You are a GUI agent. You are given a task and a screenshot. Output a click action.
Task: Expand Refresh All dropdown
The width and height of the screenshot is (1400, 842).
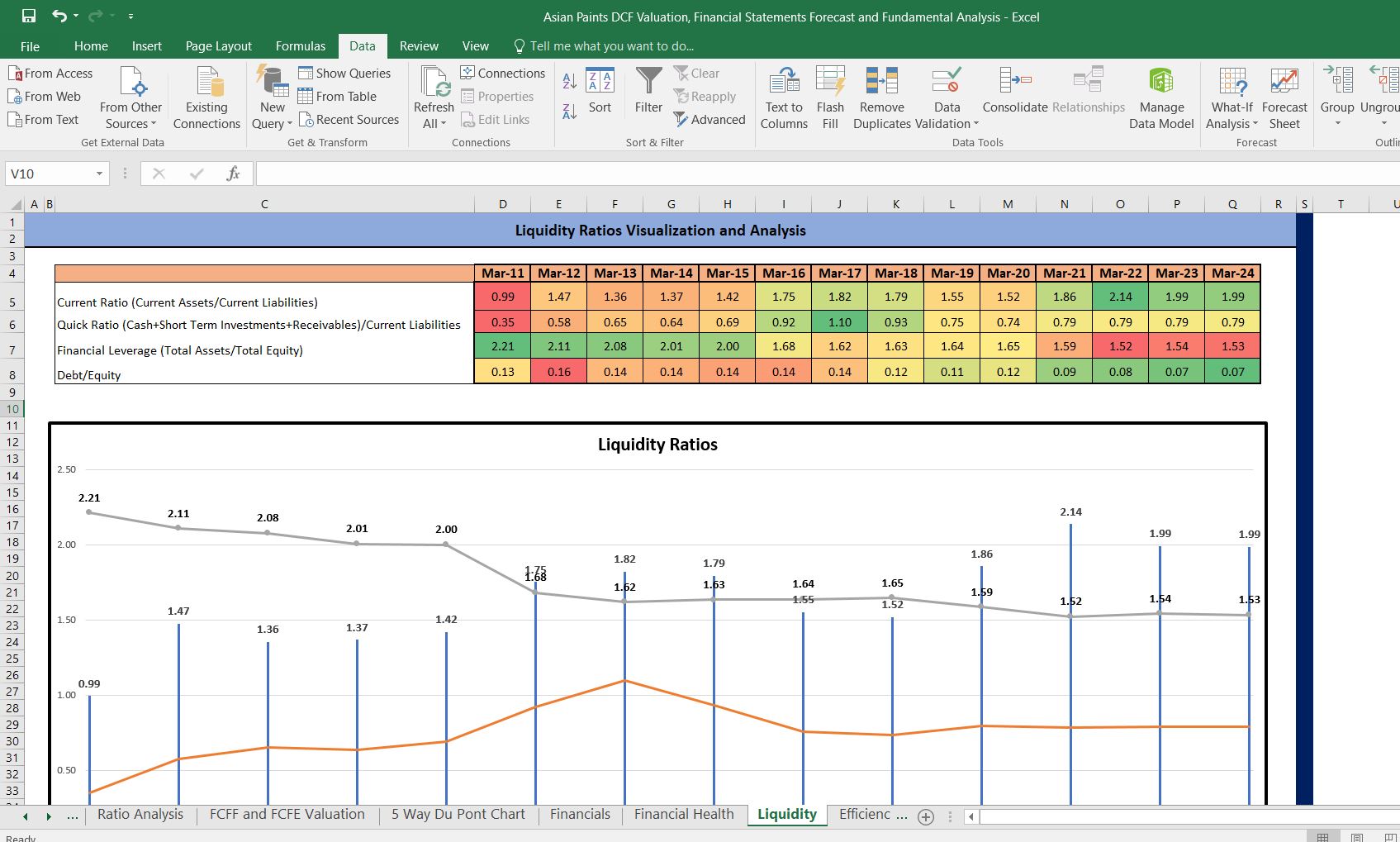434,115
